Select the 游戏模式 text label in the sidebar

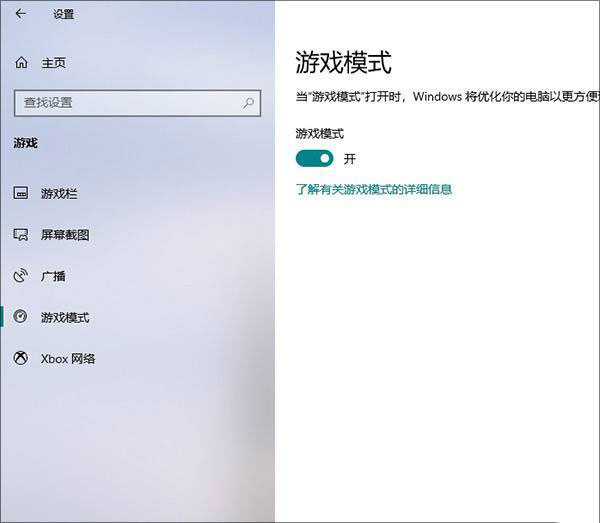tap(65, 317)
